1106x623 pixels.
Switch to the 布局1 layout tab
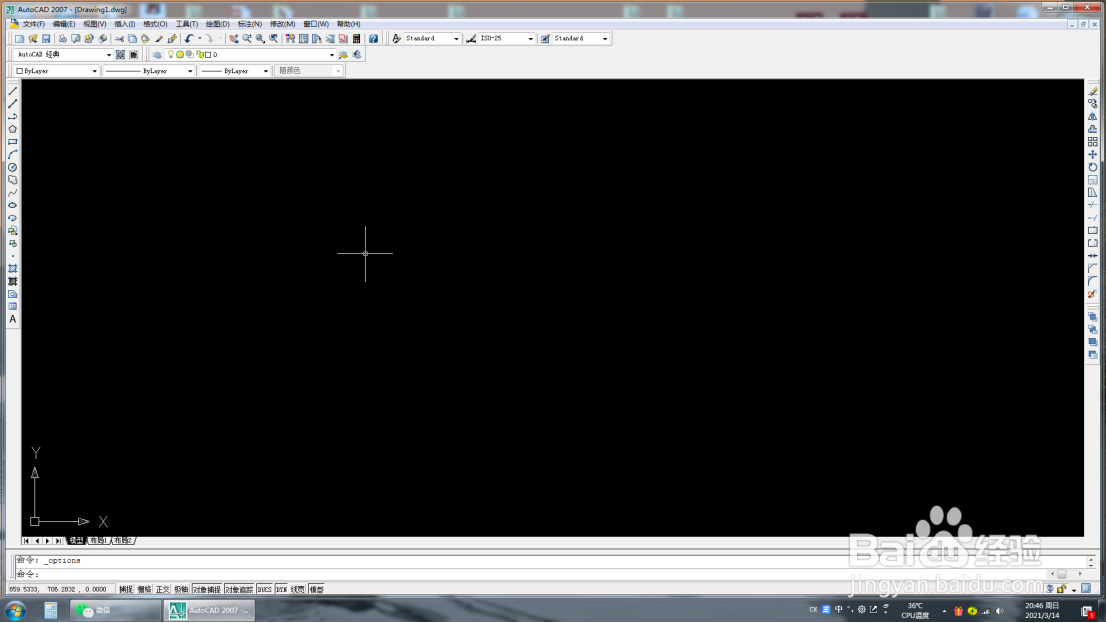tap(98, 541)
